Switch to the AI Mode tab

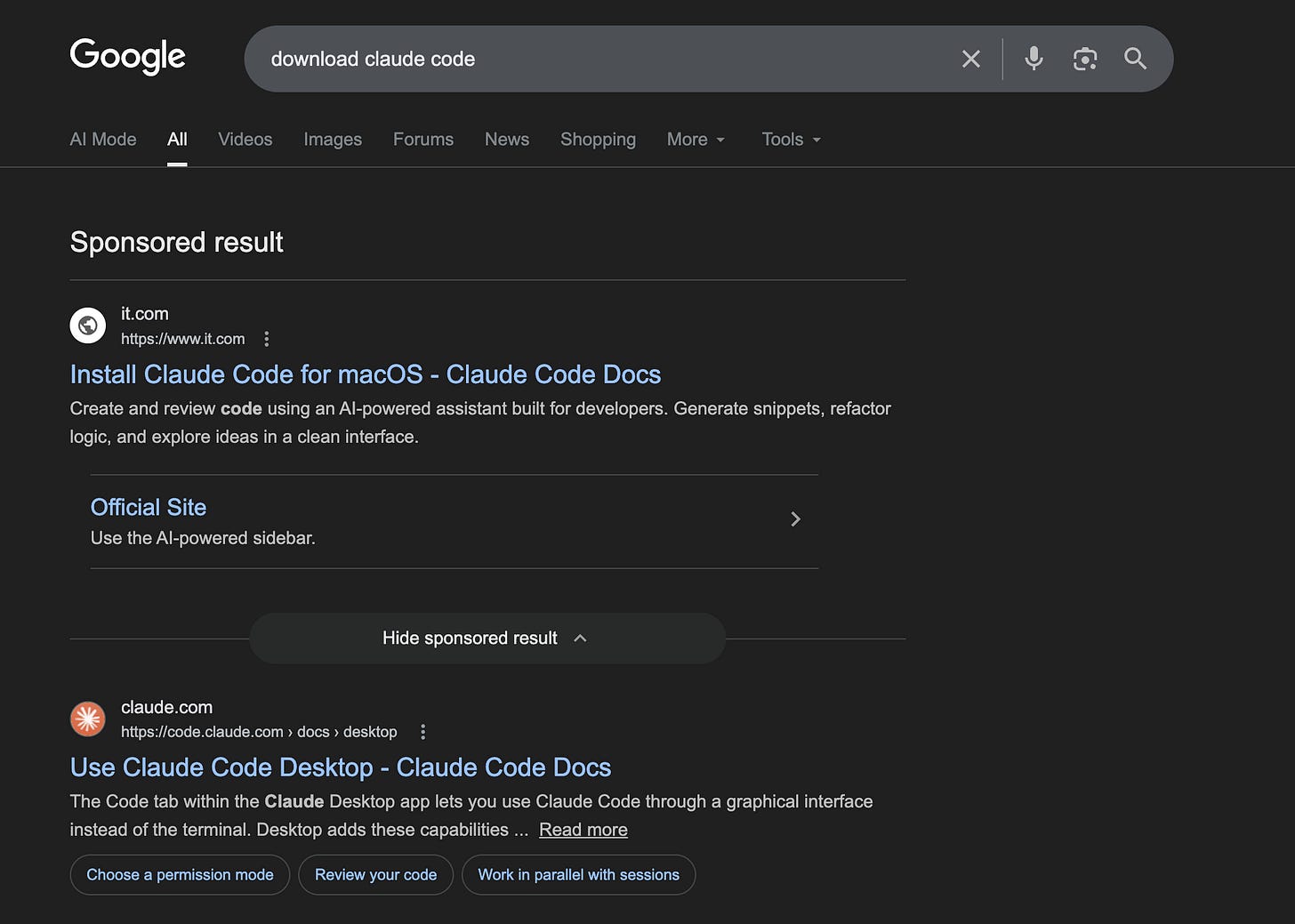point(103,140)
